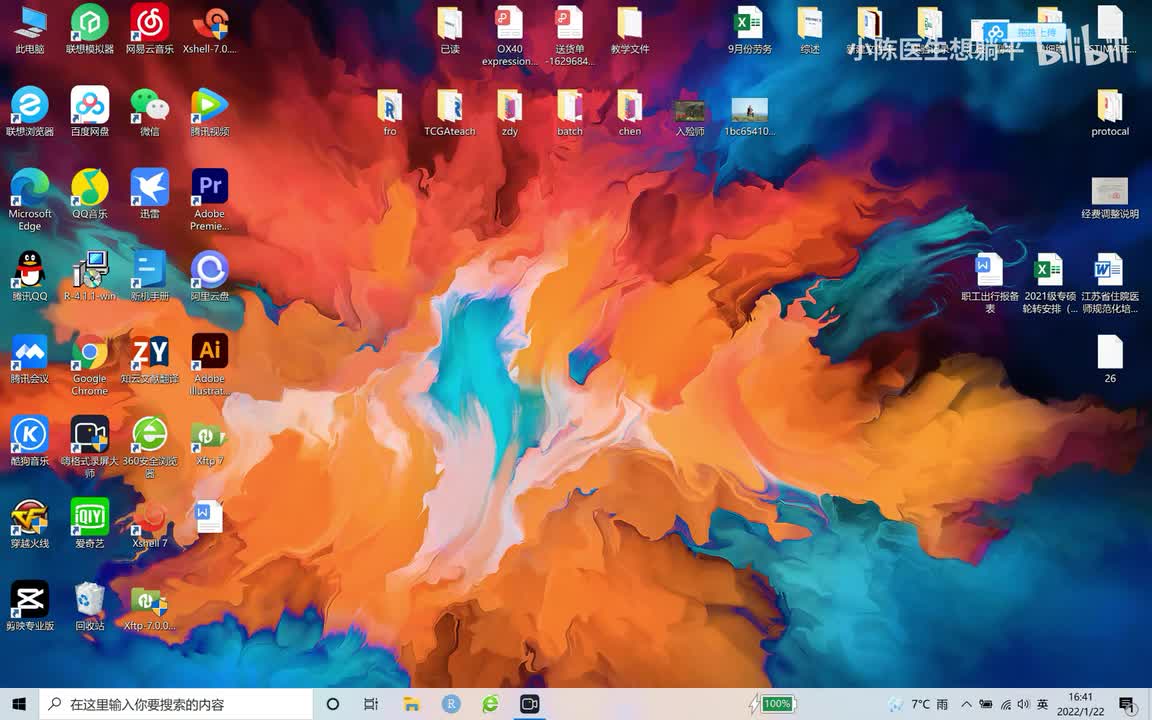
Task: Select the 送货单 PDF file
Action: [x=570, y=35]
